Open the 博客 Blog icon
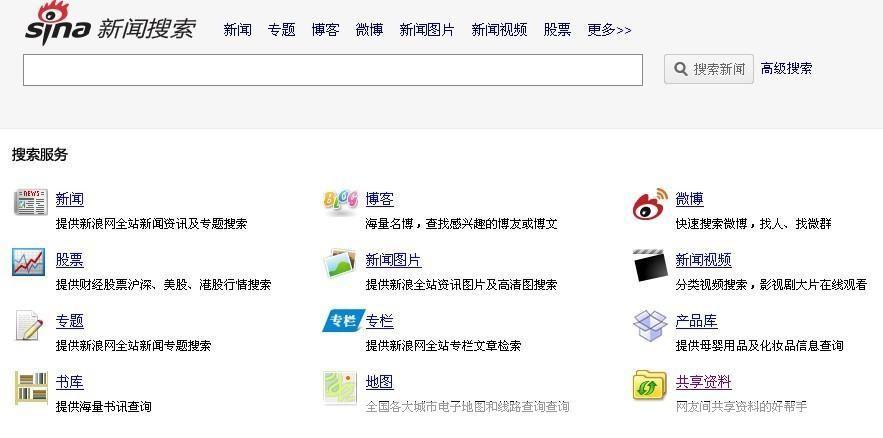Screen dimensions: 883x438 (x=340, y=202)
